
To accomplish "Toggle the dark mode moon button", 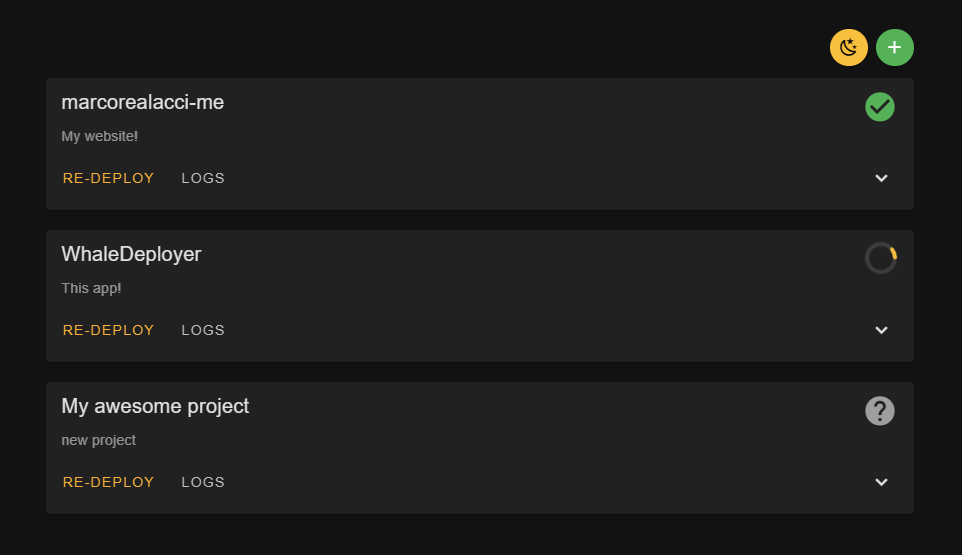I will [848, 47].
